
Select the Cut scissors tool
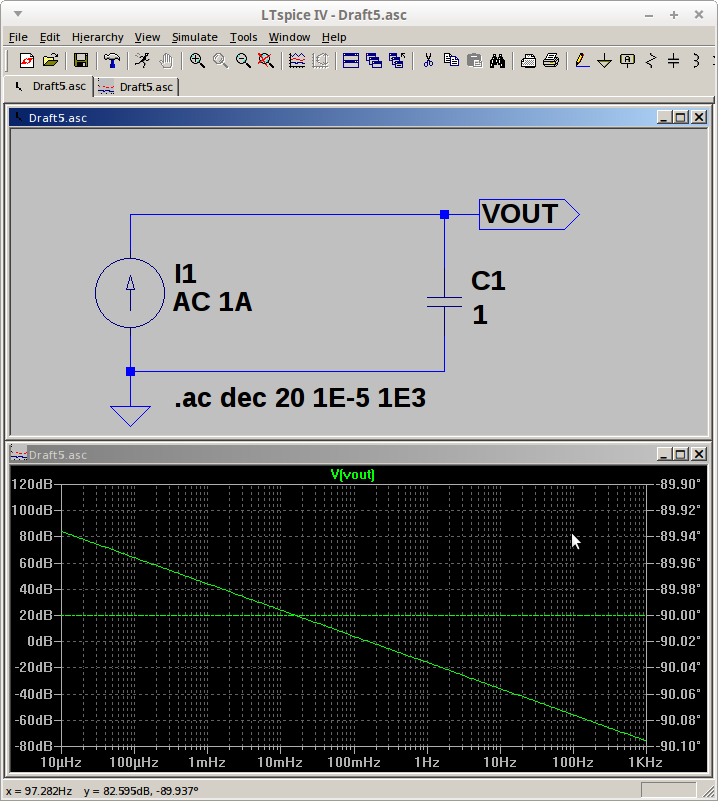click(x=428, y=60)
